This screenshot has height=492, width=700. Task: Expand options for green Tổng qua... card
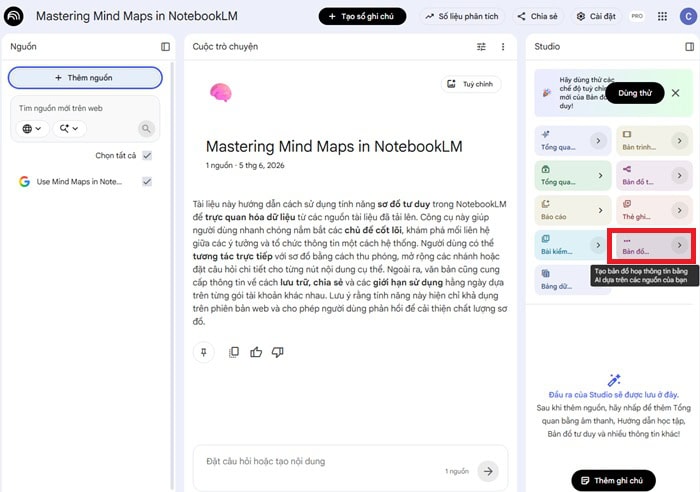600,175
